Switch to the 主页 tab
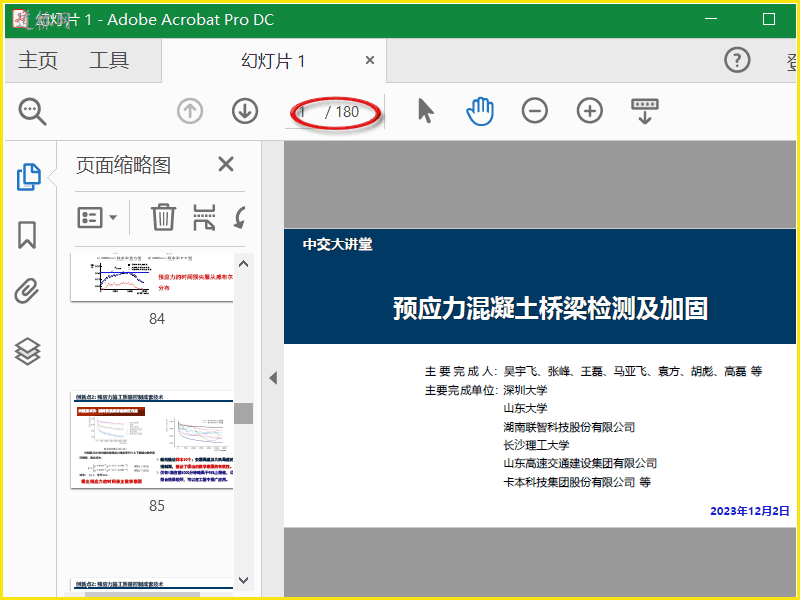This screenshot has height=600, width=800. (x=38, y=60)
